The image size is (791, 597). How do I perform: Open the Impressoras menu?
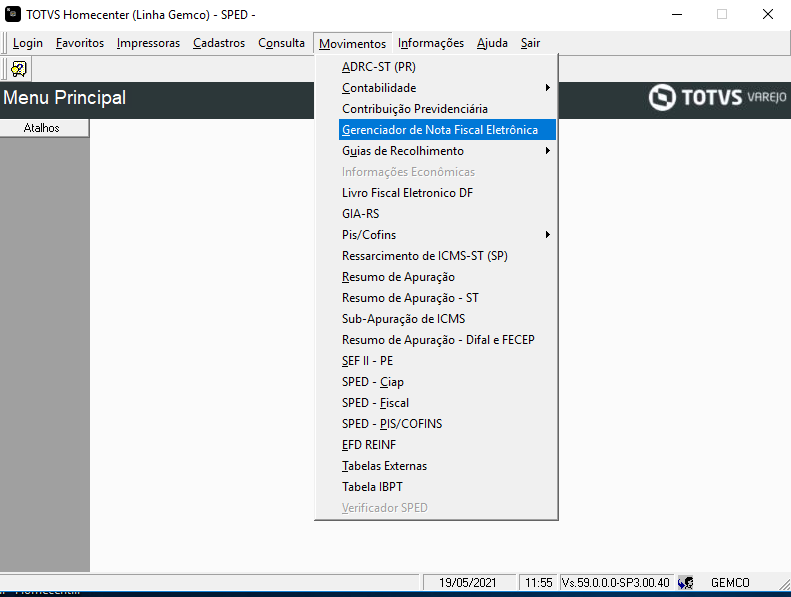148,43
